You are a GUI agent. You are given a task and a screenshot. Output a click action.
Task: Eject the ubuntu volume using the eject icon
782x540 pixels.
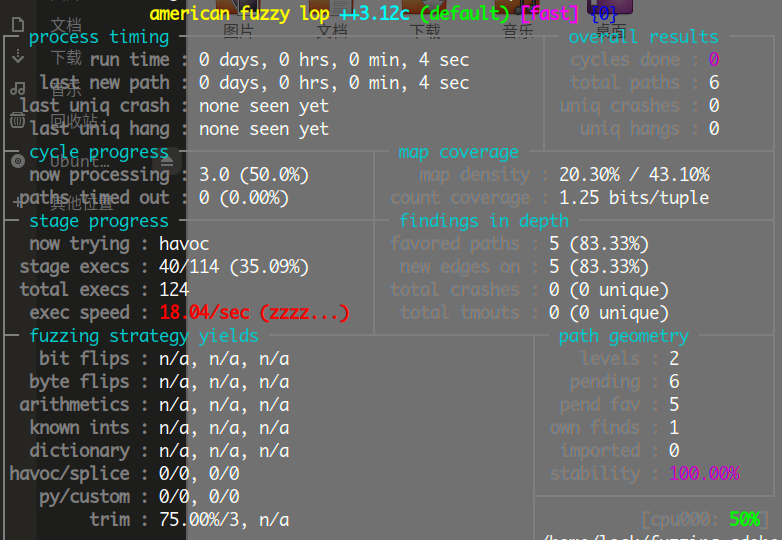pyautogui.click(x=167, y=161)
